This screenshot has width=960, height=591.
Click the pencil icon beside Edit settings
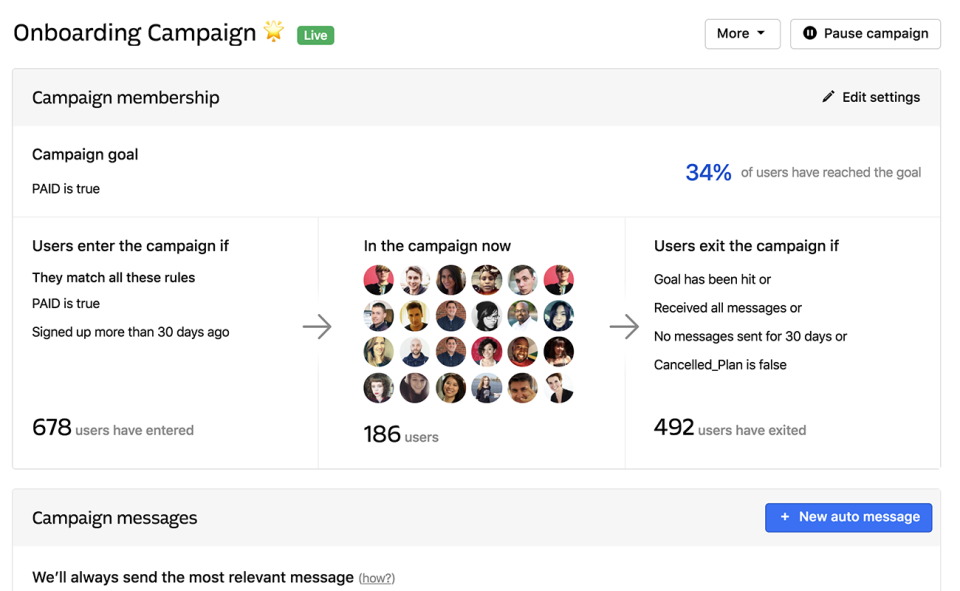tap(828, 97)
